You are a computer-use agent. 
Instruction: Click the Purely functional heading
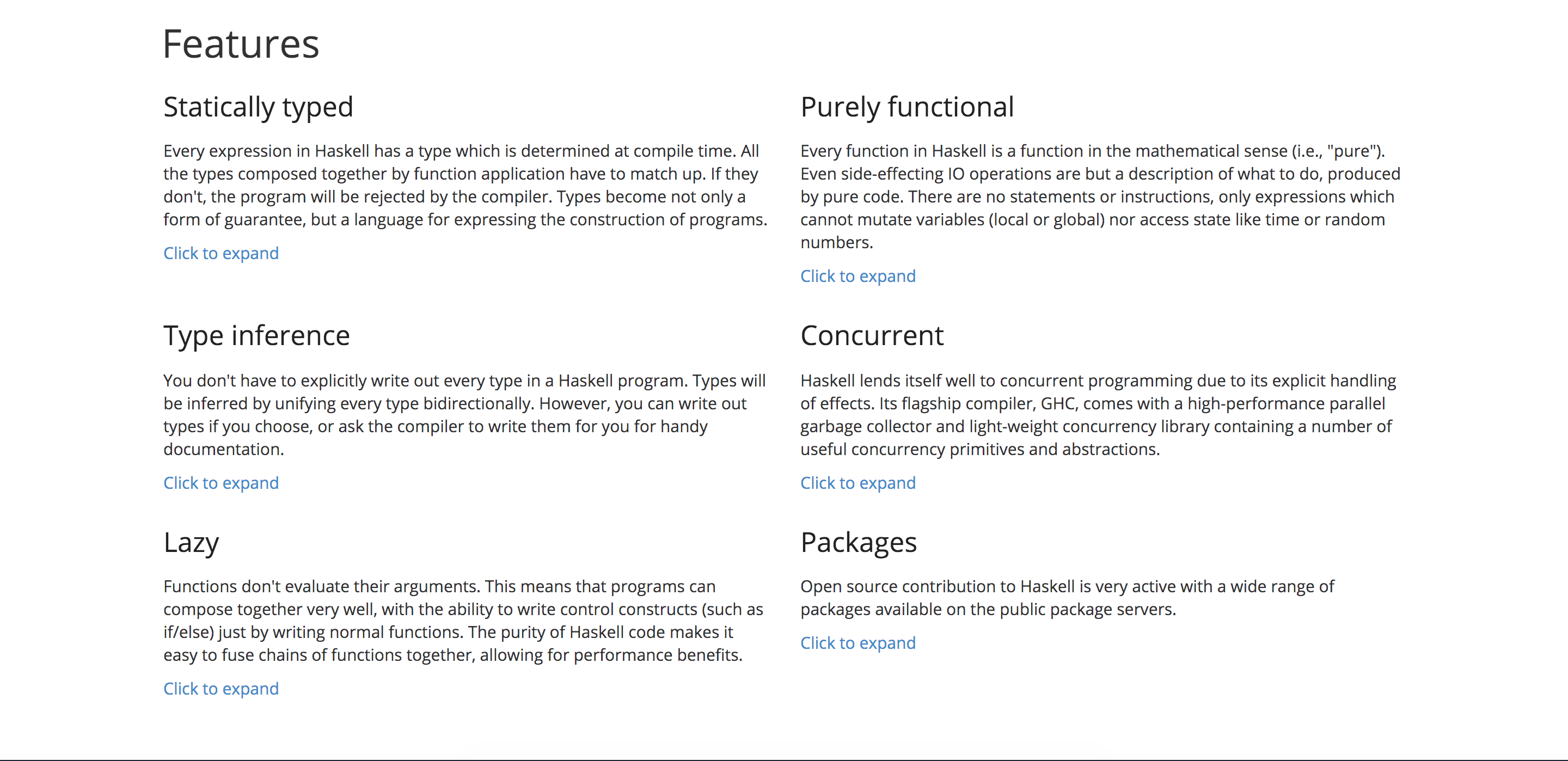click(907, 107)
